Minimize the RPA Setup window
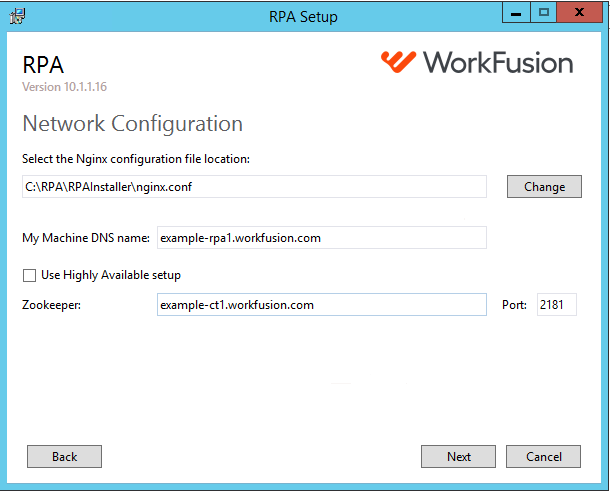 coord(516,13)
